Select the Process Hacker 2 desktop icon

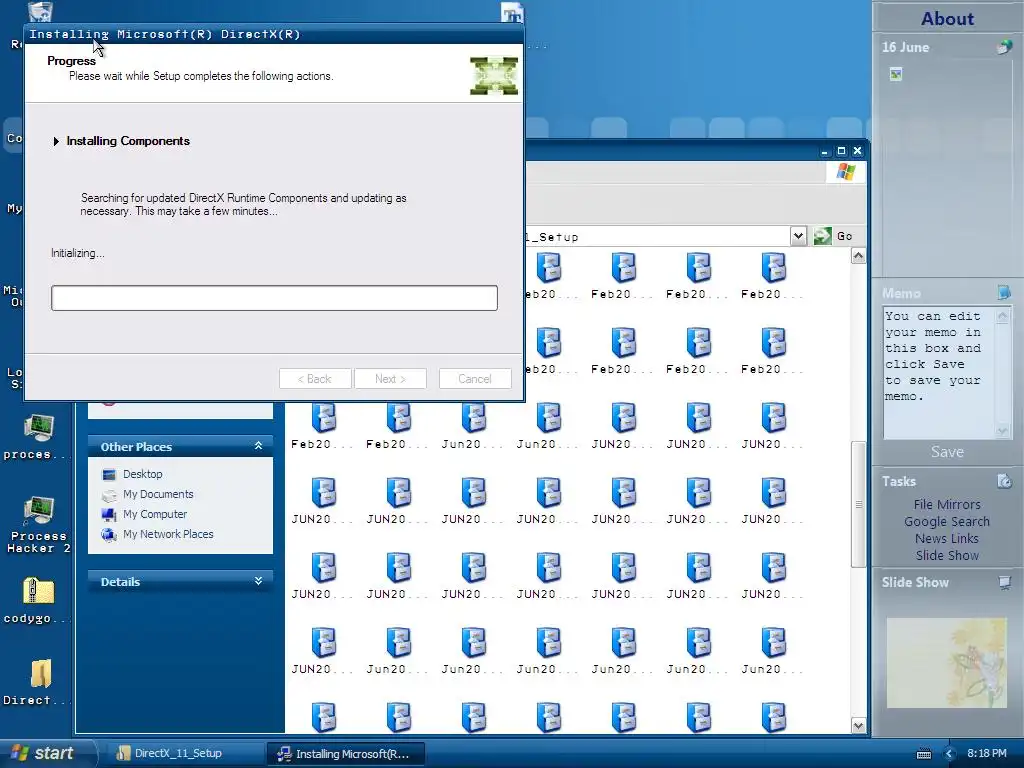[x=38, y=524]
